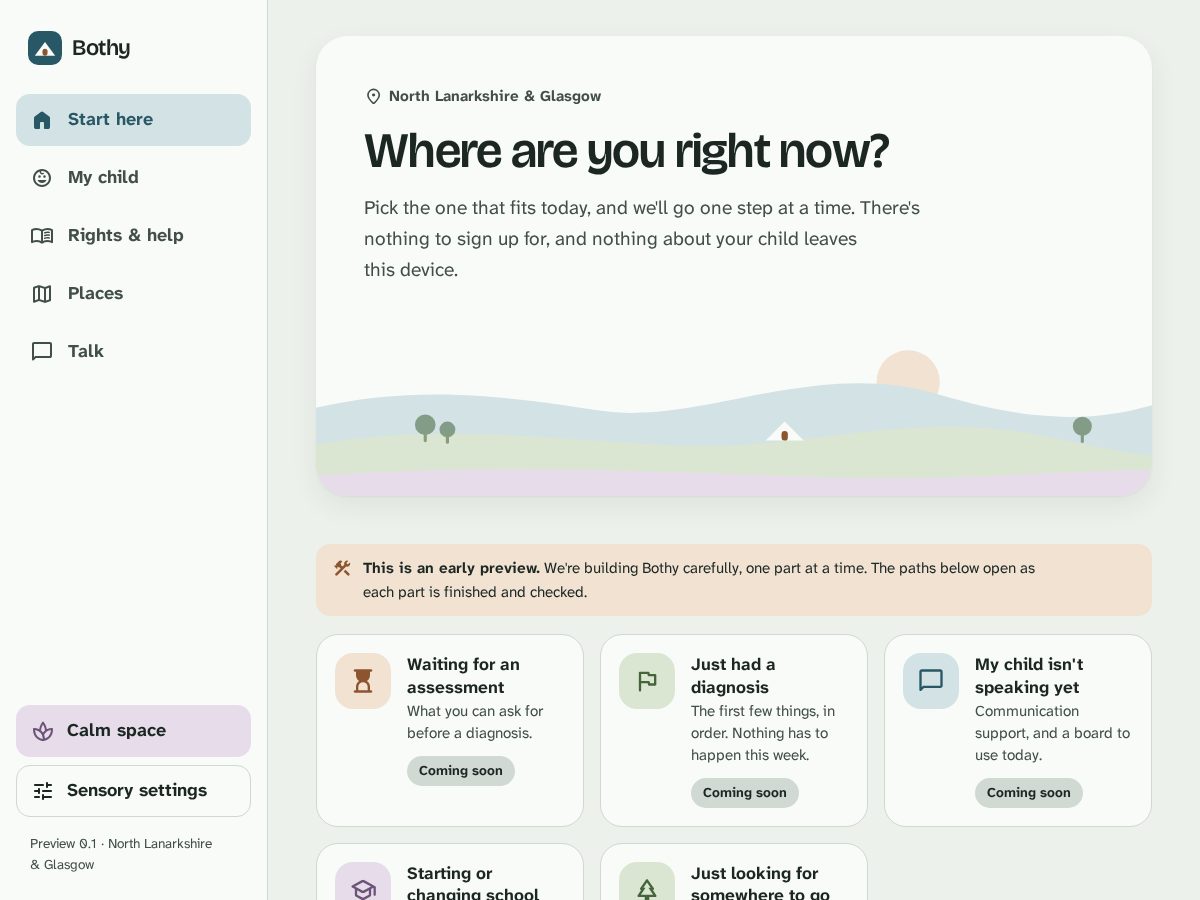The width and height of the screenshot is (1200, 900).
Task: Select Starting or changing school card
Action: pyautogui.click(x=450, y=872)
